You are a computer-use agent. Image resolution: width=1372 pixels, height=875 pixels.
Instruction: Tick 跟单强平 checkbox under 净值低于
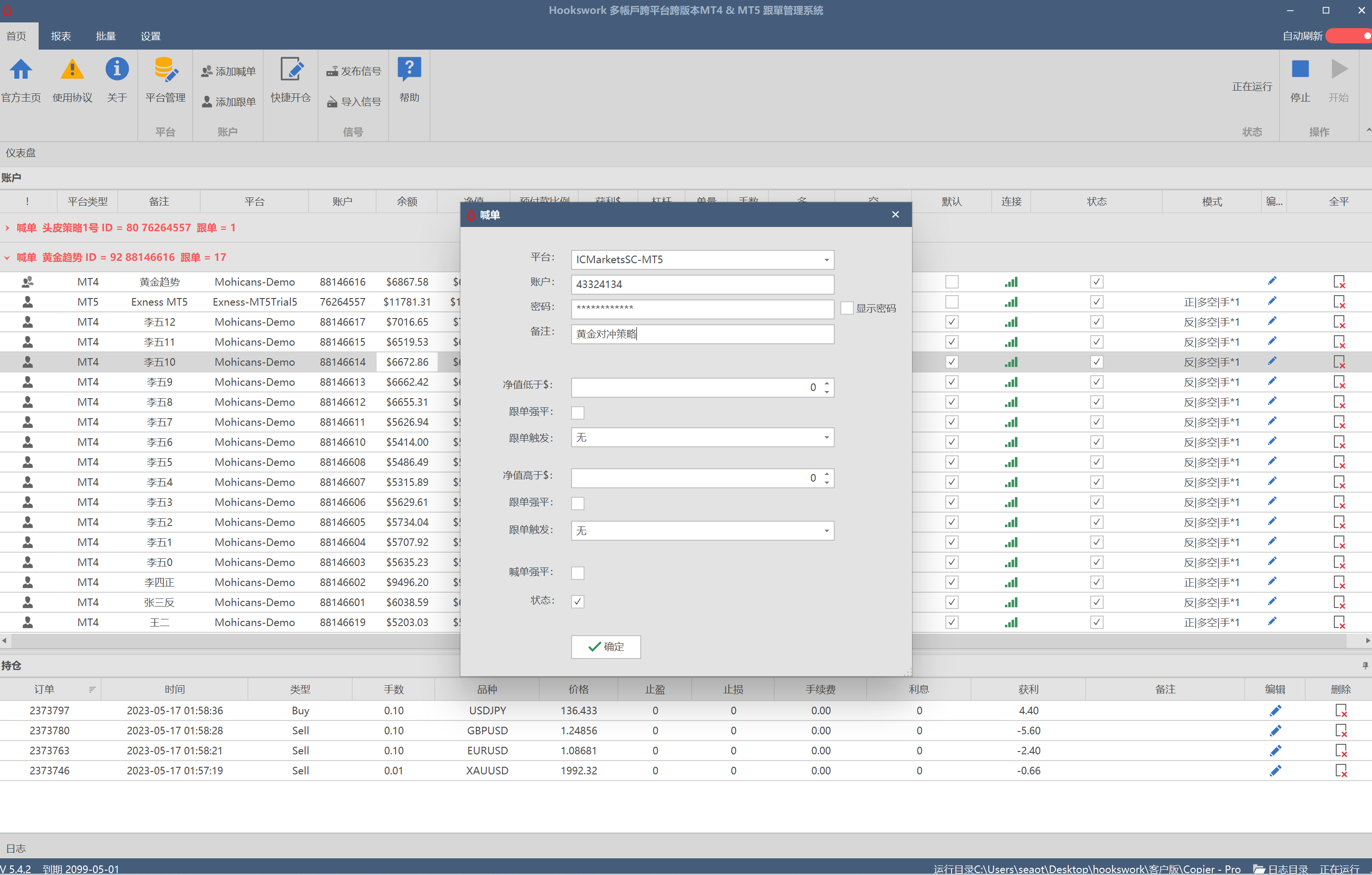point(578,412)
